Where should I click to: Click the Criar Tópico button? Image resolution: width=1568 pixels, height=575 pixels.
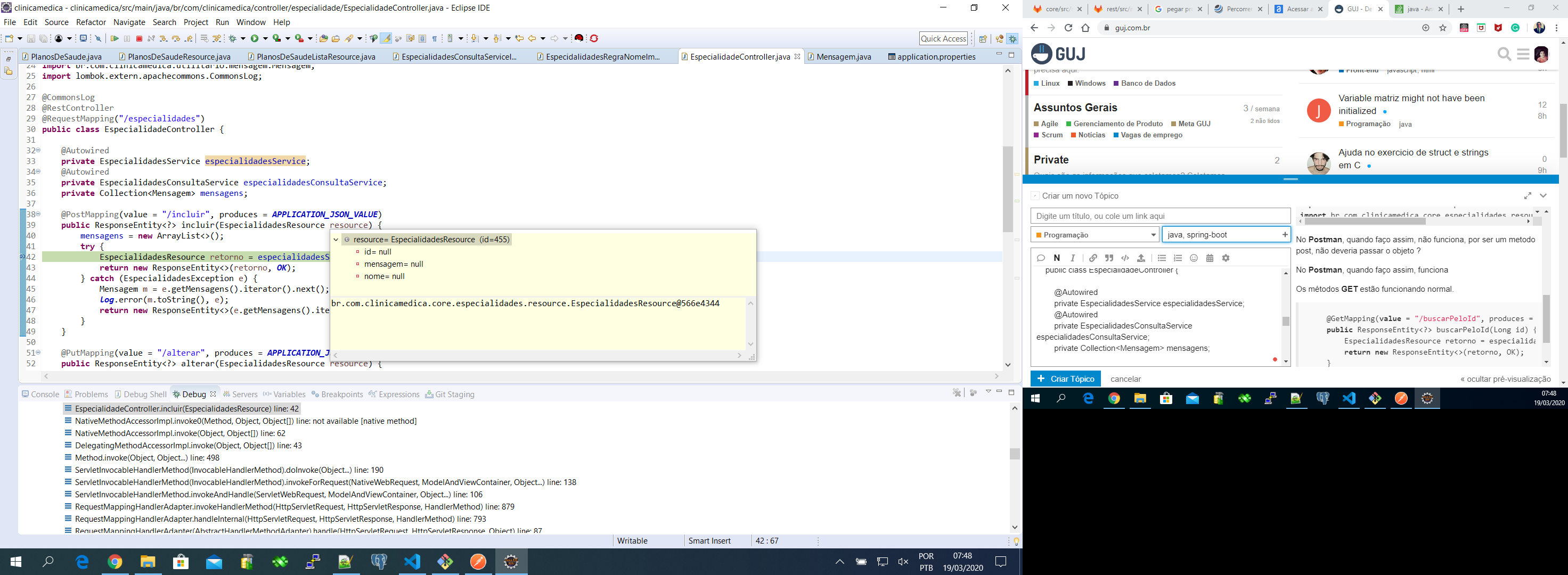1065,379
